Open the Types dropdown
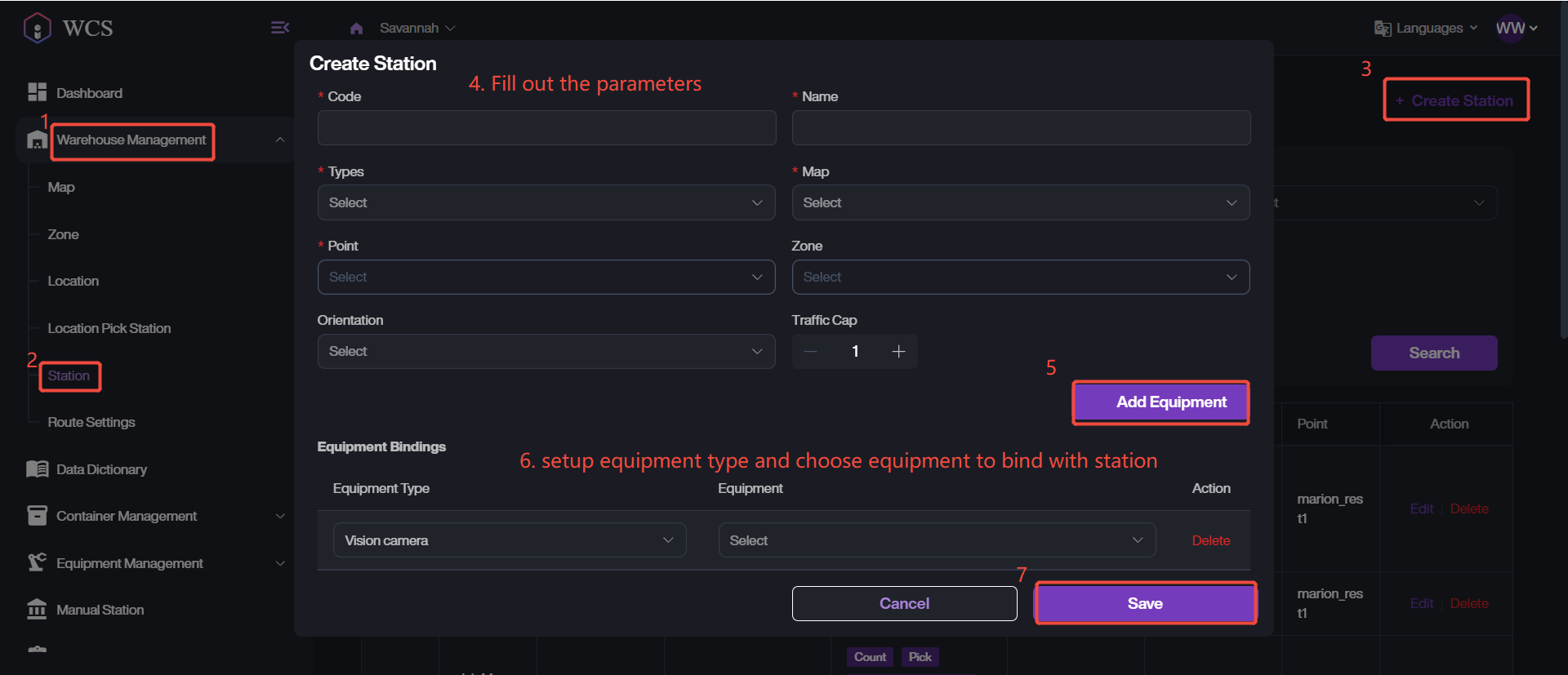 click(x=546, y=202)
